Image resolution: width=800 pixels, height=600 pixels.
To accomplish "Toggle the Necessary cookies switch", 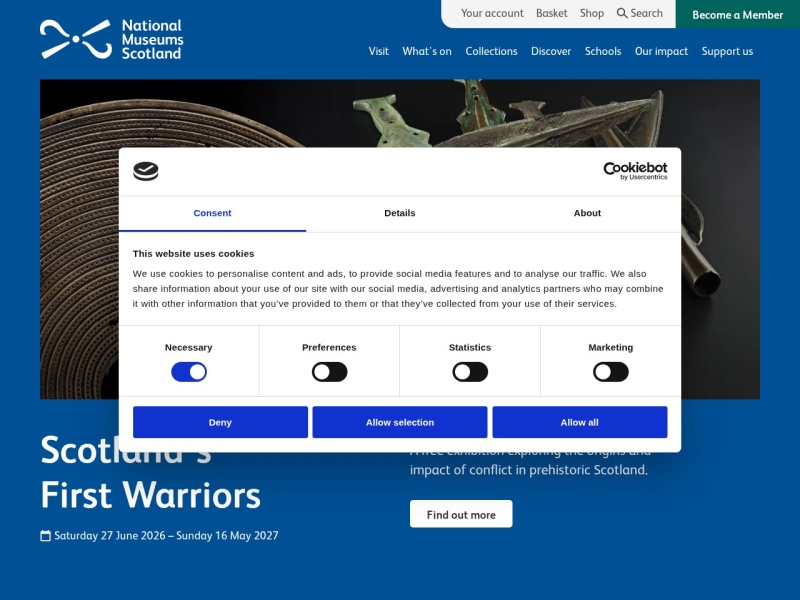I will point(189,372).
